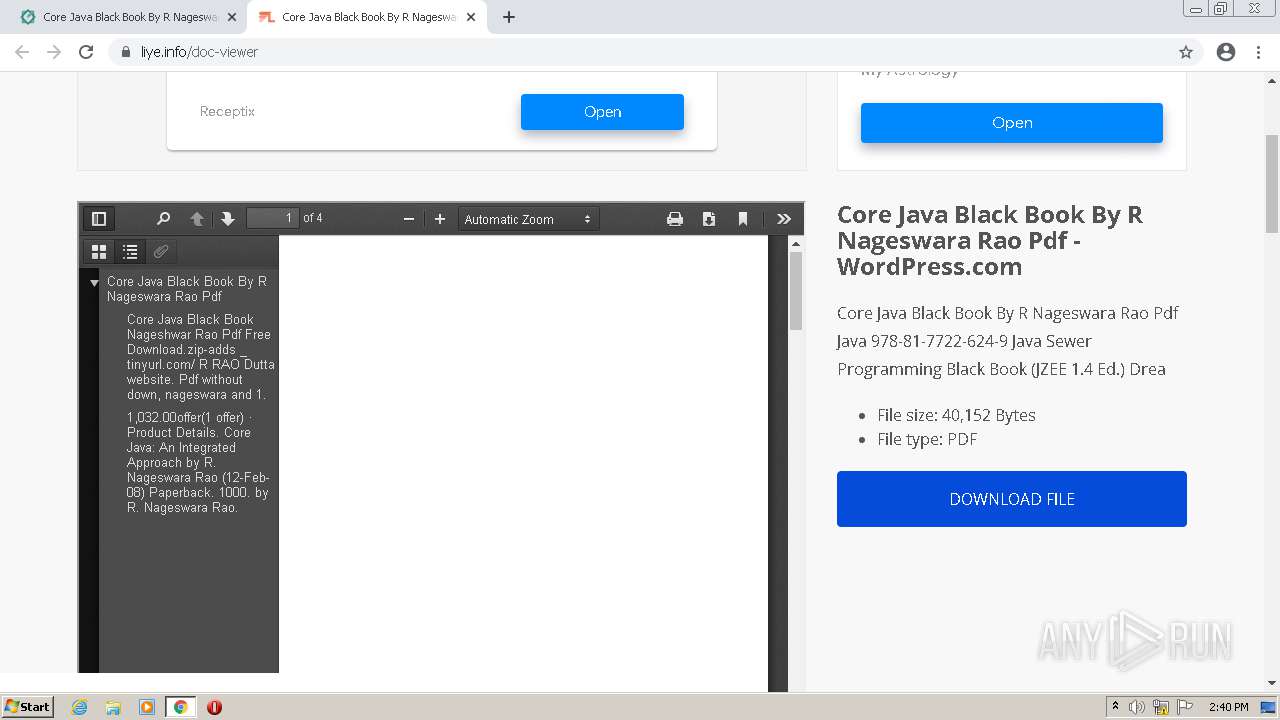
Task: Show document outline in sidebar
Action: click(x=130, y=252)
